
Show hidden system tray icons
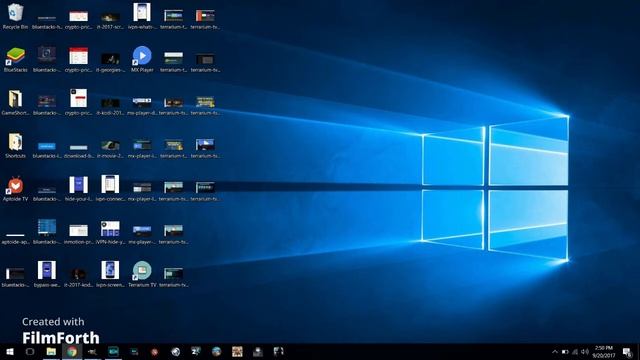tap(554, 351)
